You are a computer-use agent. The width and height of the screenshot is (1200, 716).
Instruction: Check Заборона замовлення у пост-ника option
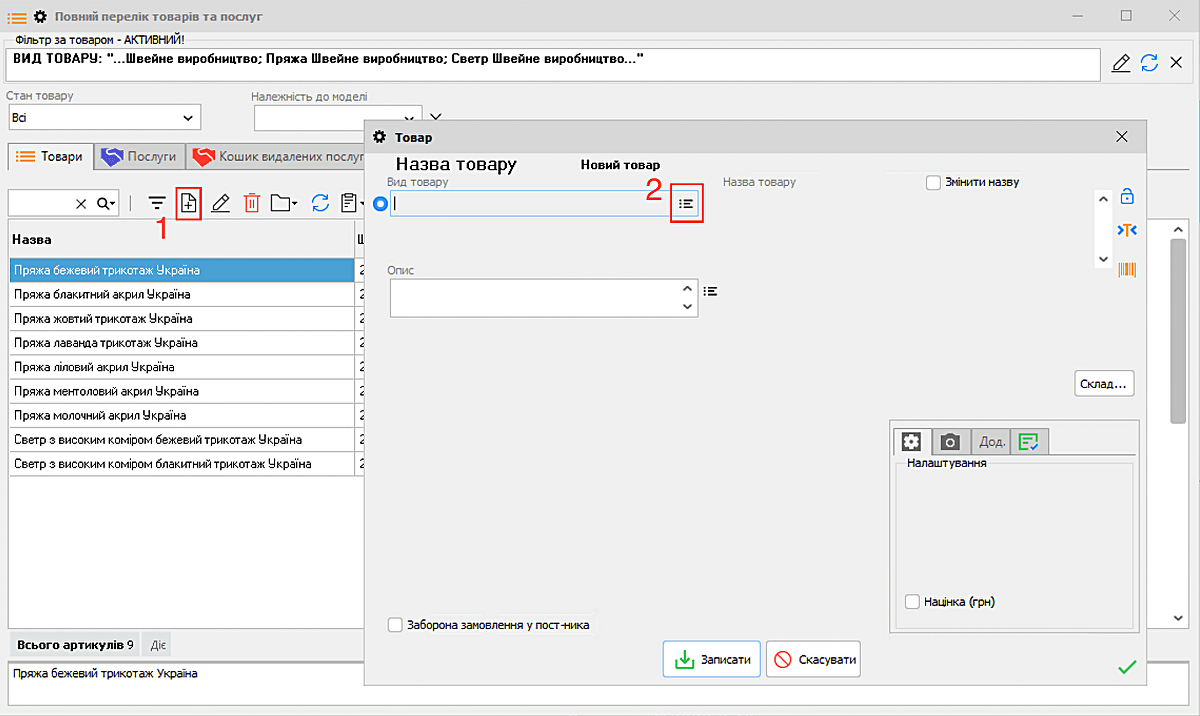pyautogui.click(x=394, y=626)
